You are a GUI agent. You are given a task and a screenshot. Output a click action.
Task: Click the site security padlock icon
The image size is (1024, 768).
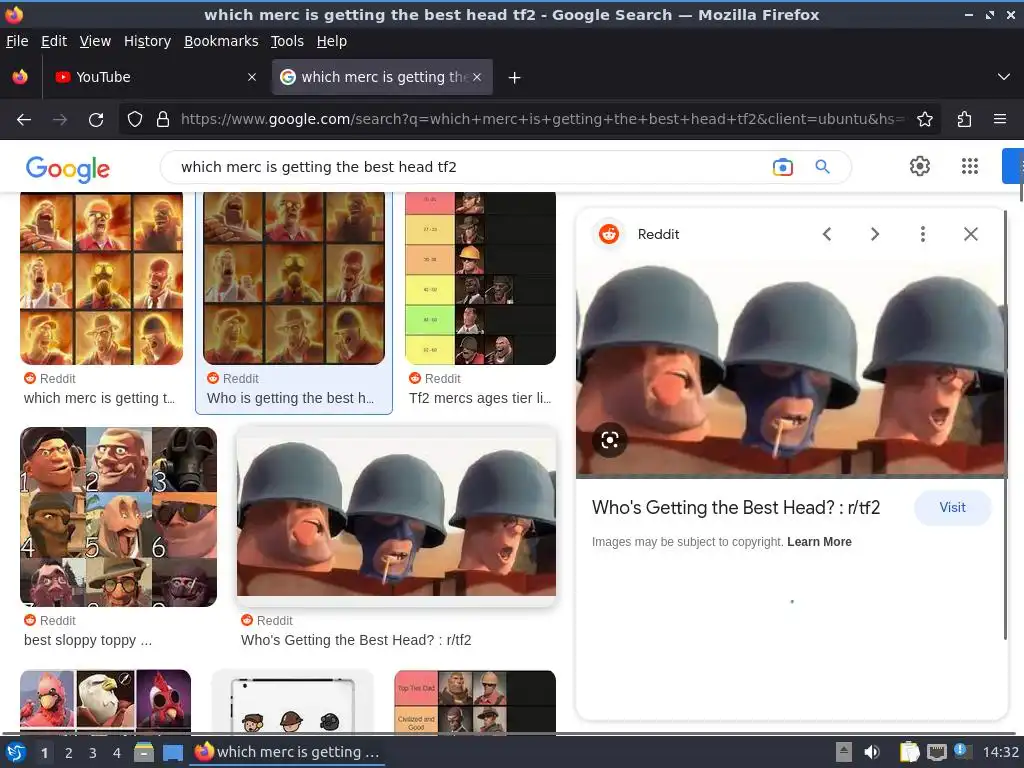tap(163, 120)
